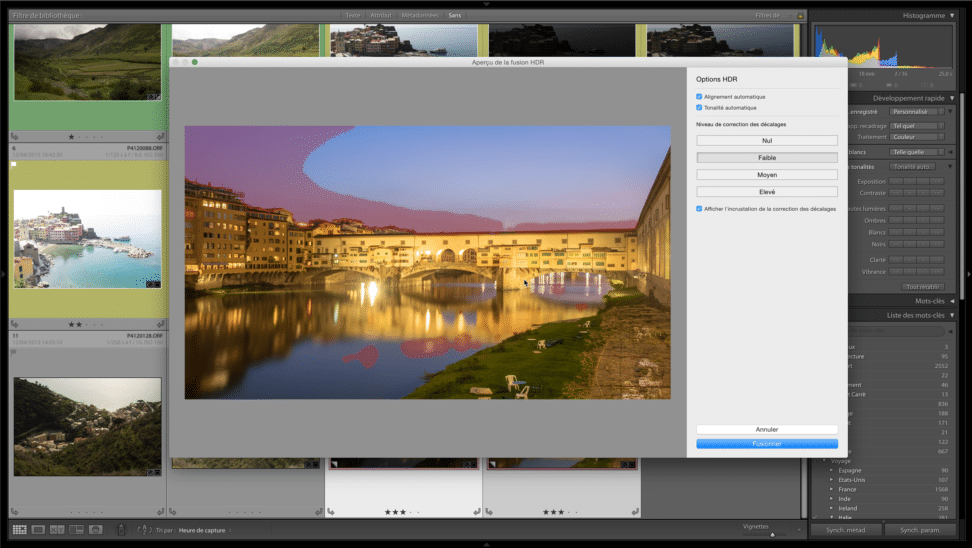Select the 'Texte' filter tab

[x=353, y=15]
